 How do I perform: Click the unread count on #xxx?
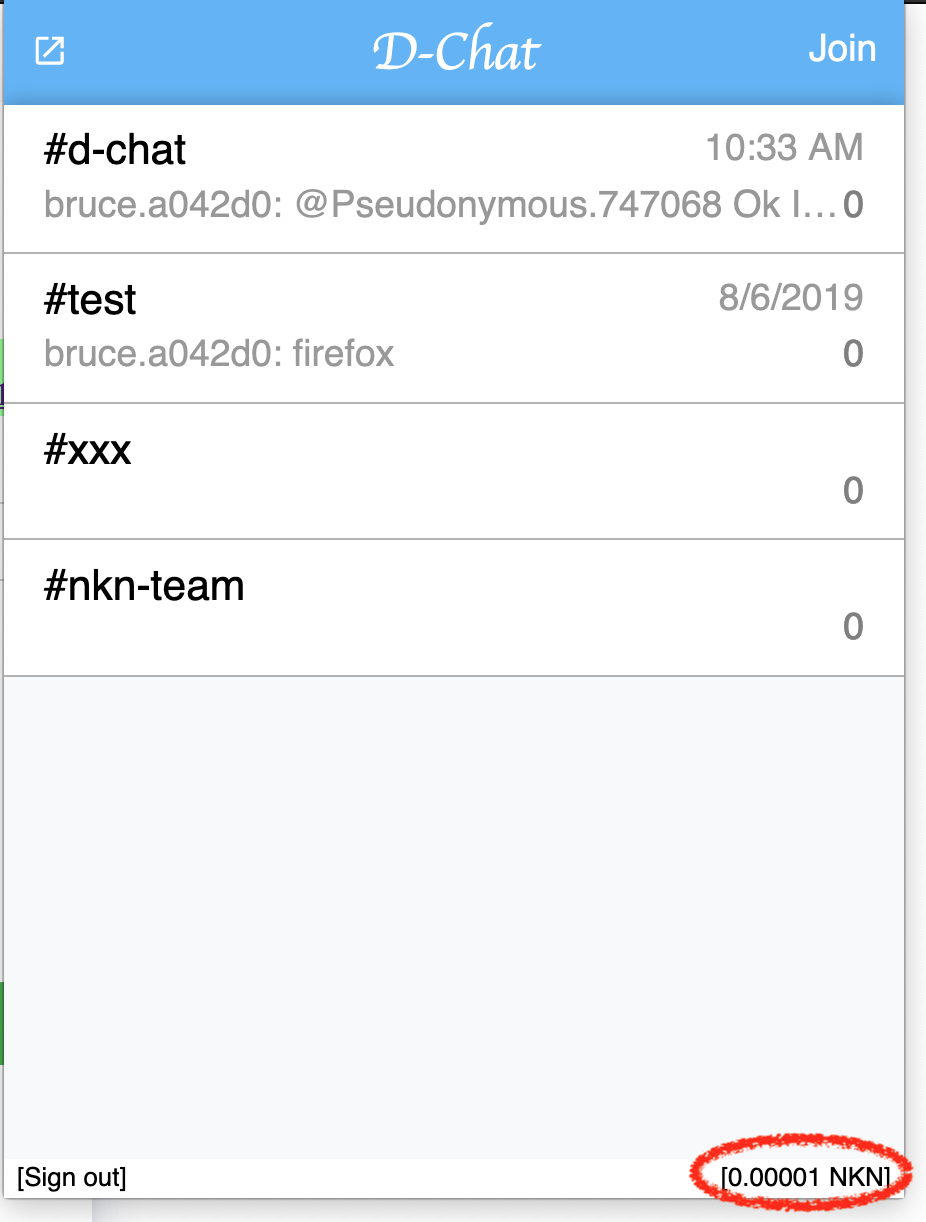(x=852, y=490)
